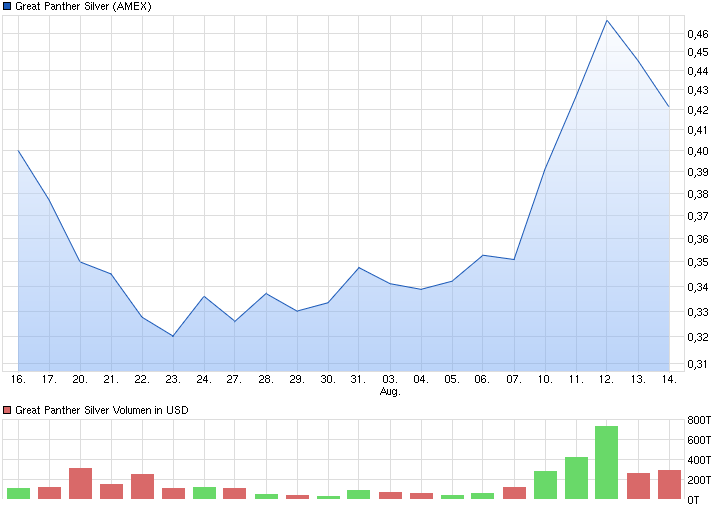Click x-axis date label '21.'
The height and width of the screenshot is (508, 726).
tap(111, 379)
